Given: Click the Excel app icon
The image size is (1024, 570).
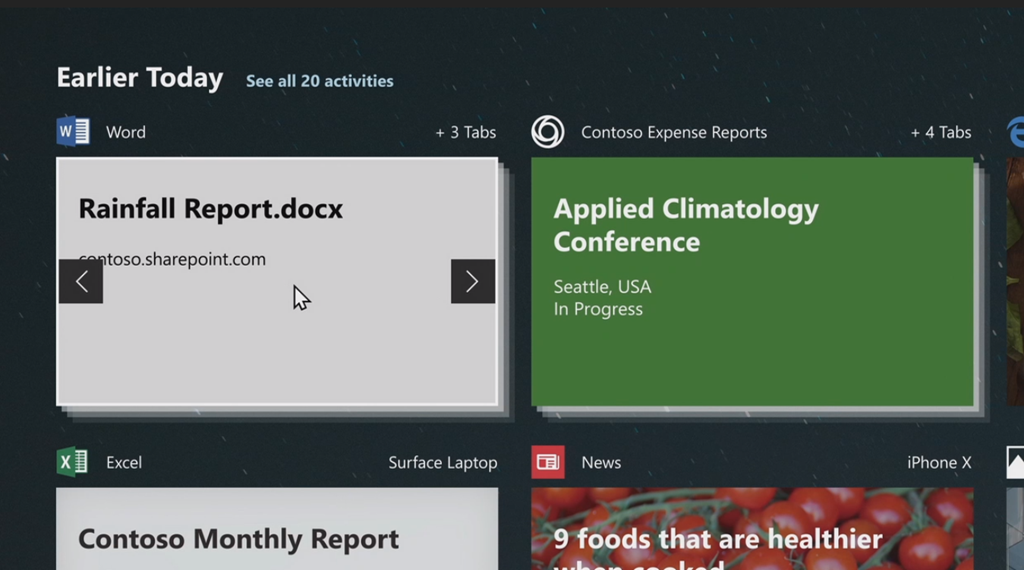Looking at the screenshot, I should coord(72,462).
